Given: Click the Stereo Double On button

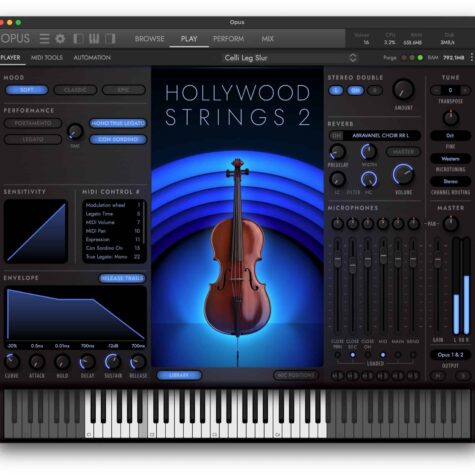Looking at the screenshot, I should 355,90.
